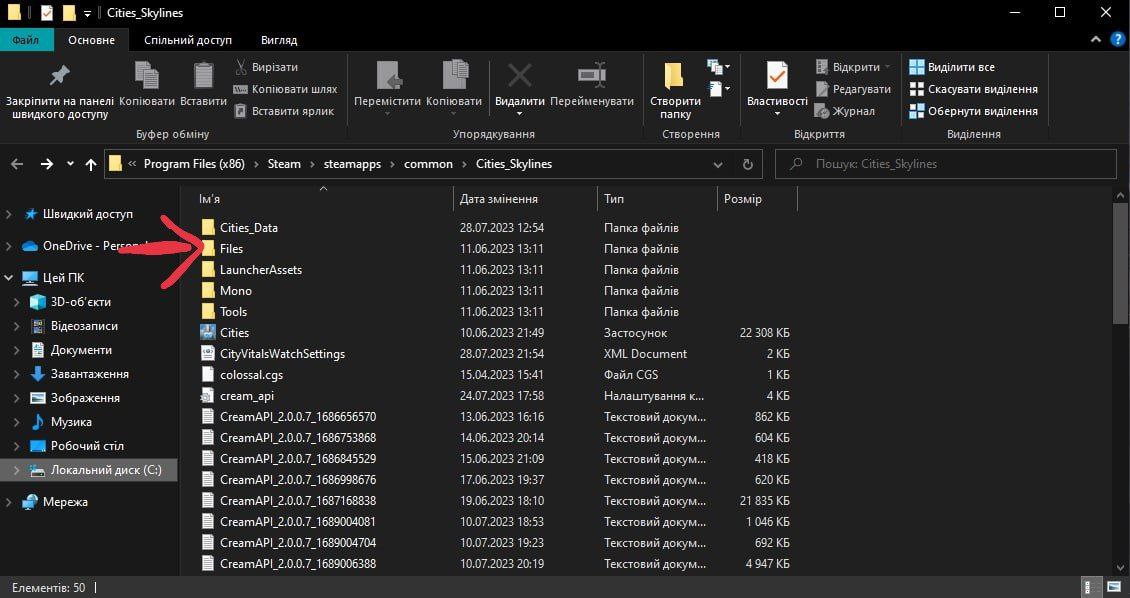
Task: Select Локальний диск (C:) in the navigation pane
Action: pyautogui.click(x=89, y=470)
